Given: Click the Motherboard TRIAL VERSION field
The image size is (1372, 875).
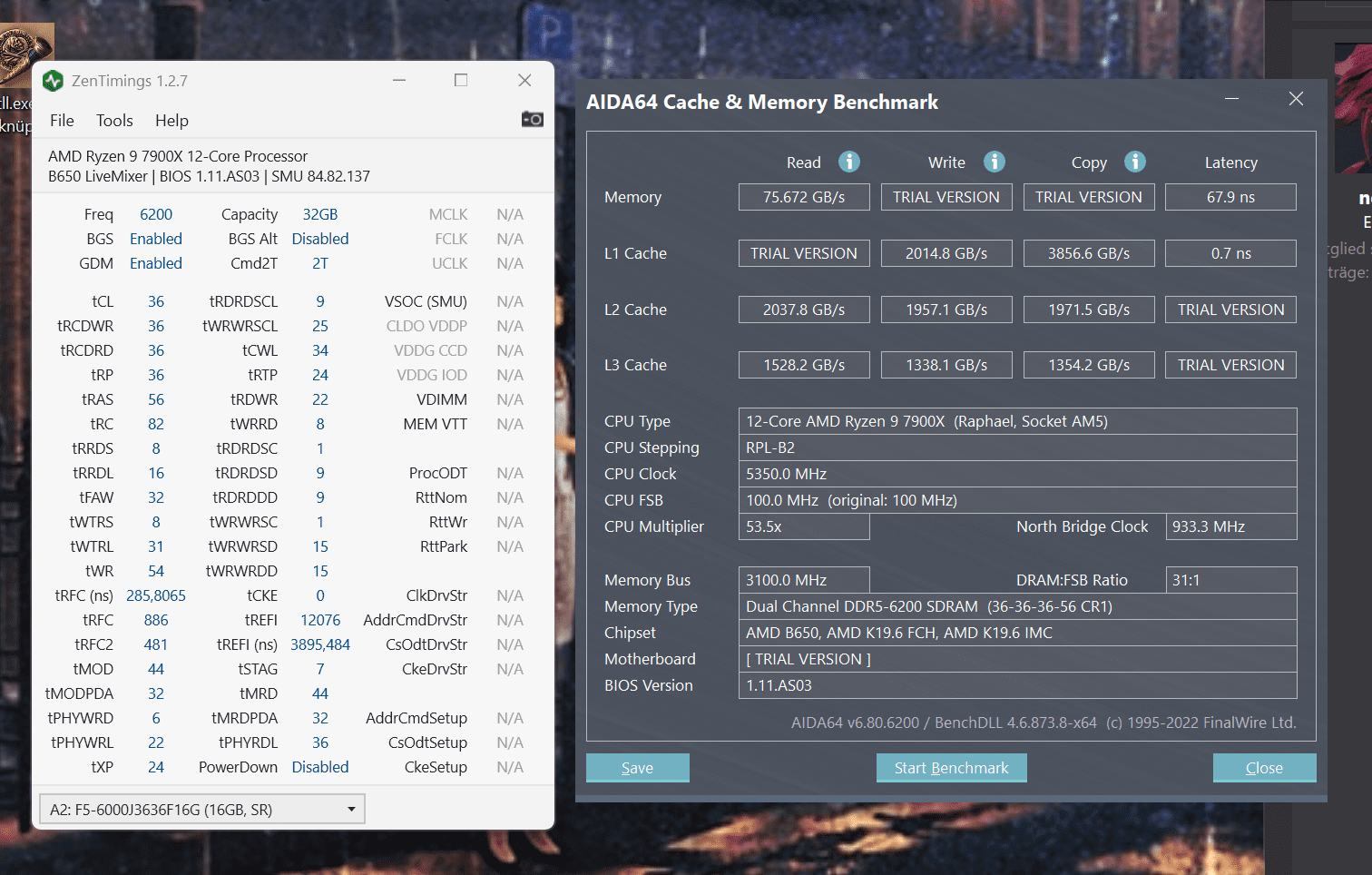Looking at the screenshot, I should pyautogui.click(x=1017, y=659).
